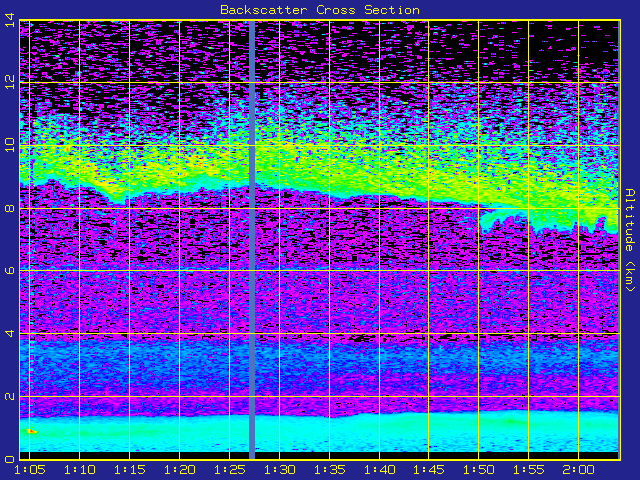Click the altitude label 6
This screenshot has height=480, width=640.
[x=9, y=271]
